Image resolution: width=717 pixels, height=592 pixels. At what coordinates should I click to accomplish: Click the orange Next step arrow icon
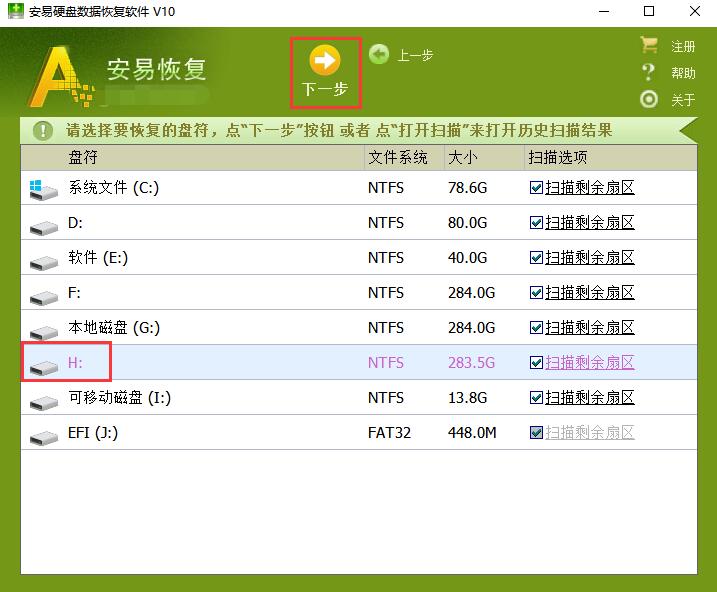point(325,60)
